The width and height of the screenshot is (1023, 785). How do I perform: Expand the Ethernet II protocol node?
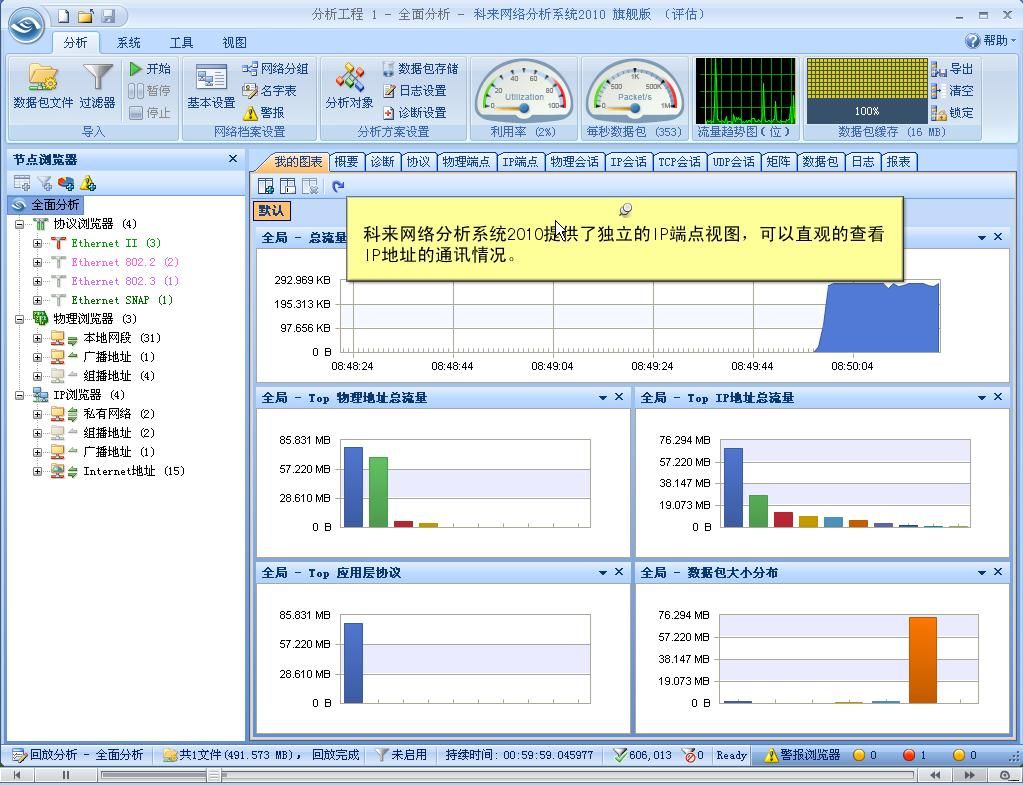(x=37, y=243)
